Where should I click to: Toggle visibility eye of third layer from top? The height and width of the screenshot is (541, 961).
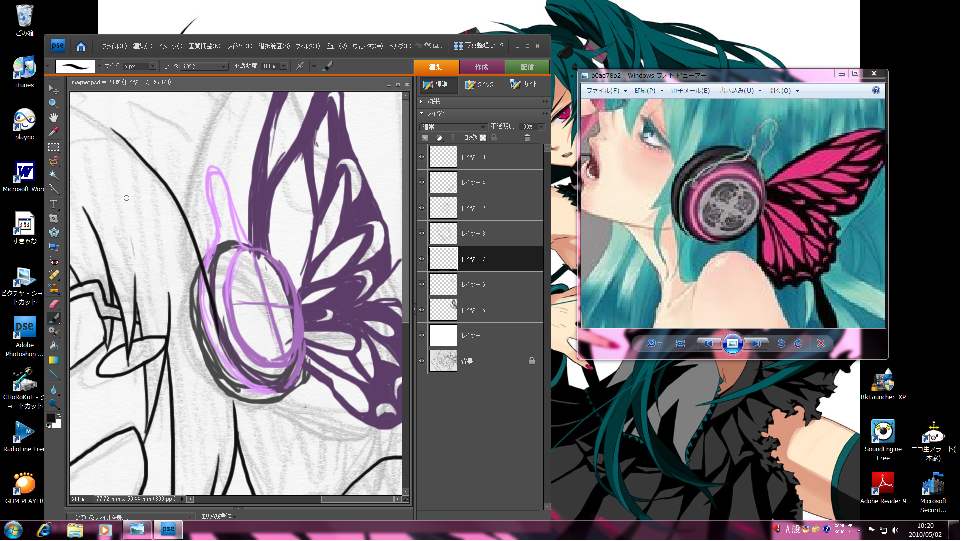click(x=422, y=208)
